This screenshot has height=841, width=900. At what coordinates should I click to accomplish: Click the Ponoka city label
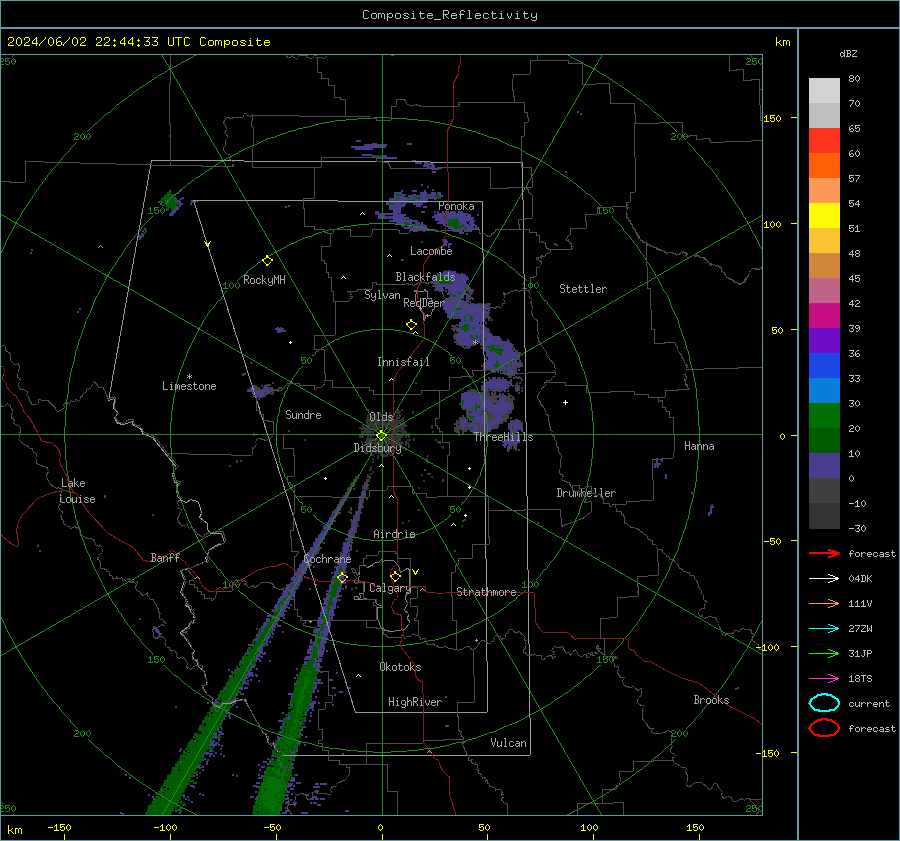(456, 206)
